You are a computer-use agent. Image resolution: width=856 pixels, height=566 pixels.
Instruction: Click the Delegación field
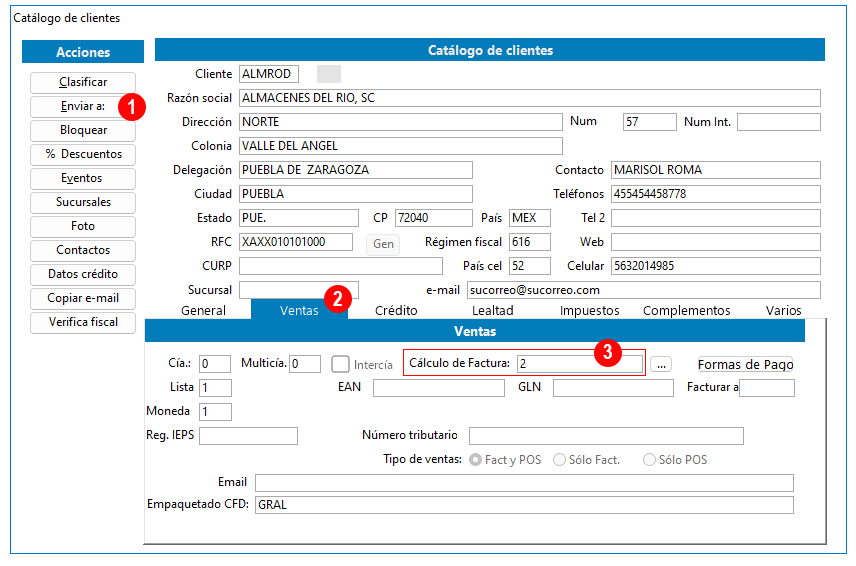click(x=356, y=170)
